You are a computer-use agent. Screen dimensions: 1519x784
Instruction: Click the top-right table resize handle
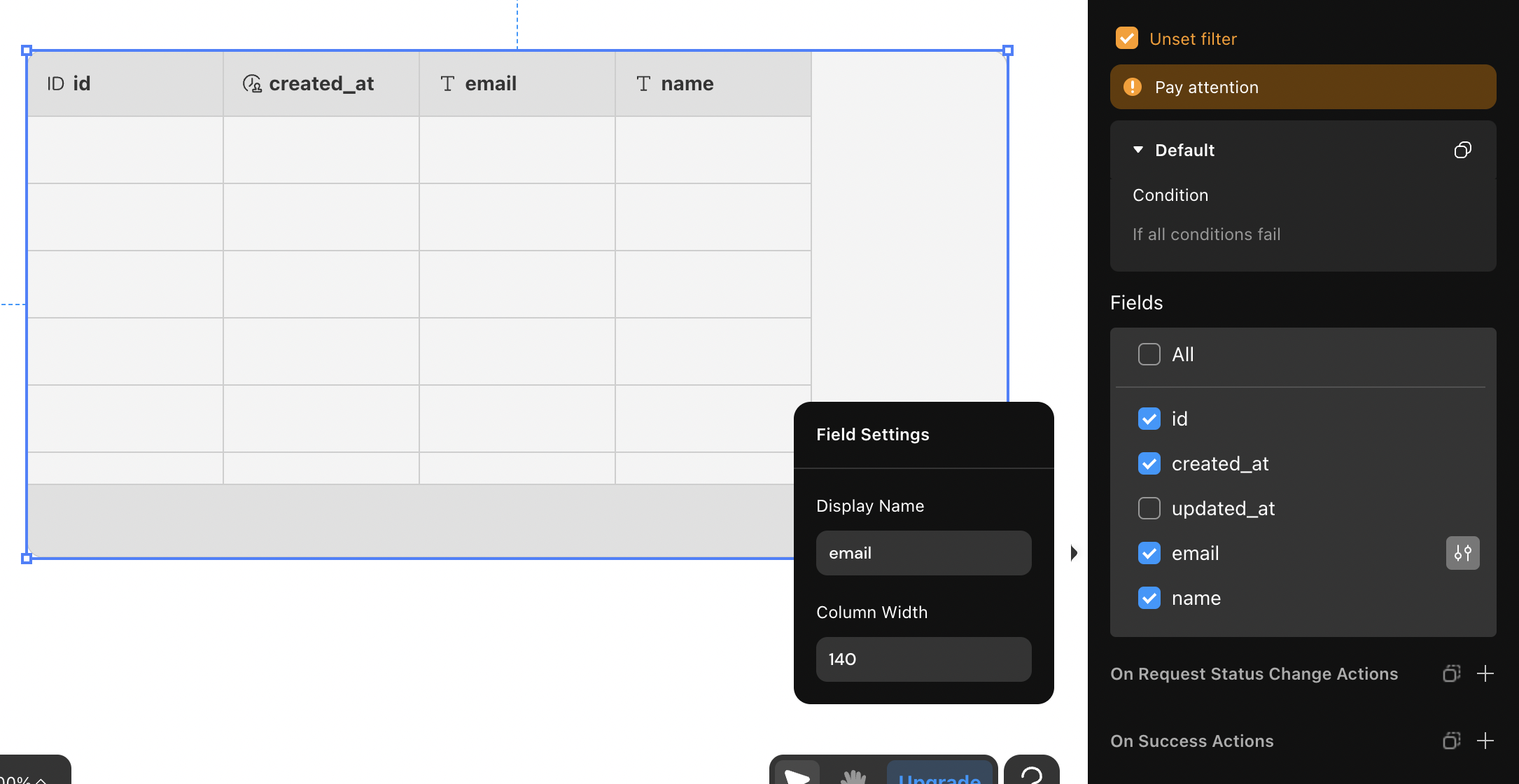pyautogui.click(x=1008, y=50)
